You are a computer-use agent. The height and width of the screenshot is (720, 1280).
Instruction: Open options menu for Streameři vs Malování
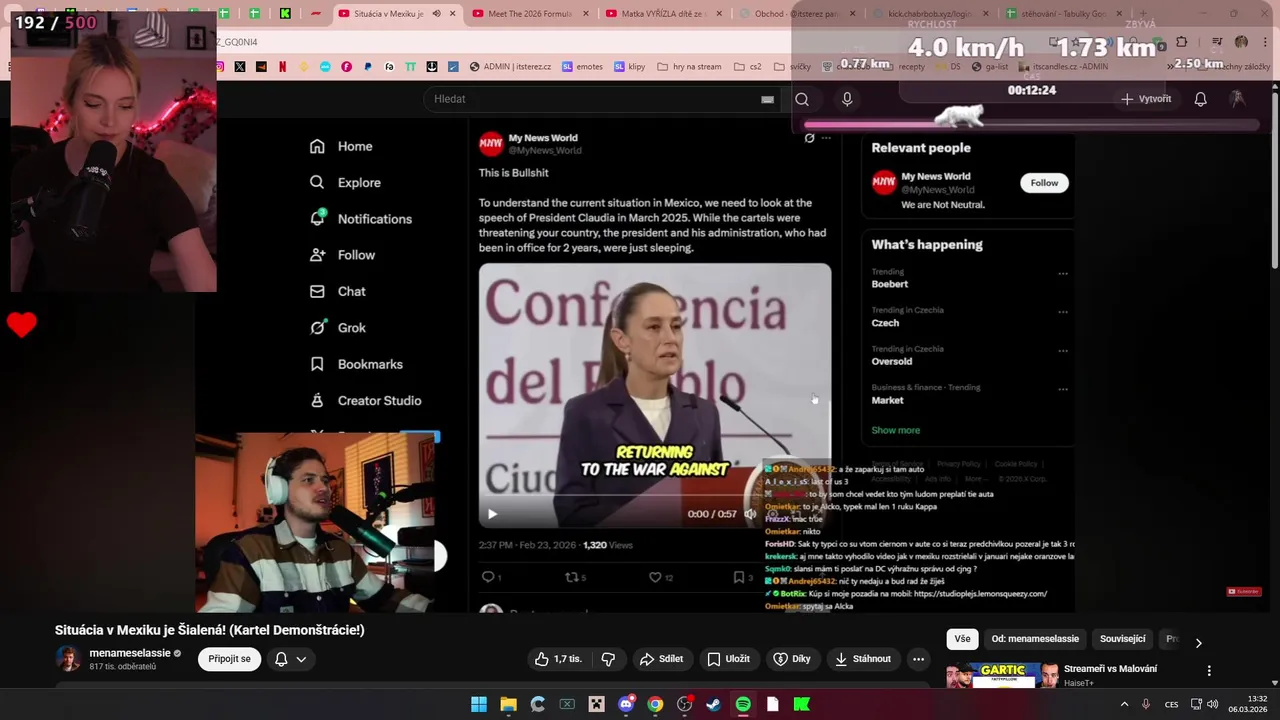[1209, 671]
